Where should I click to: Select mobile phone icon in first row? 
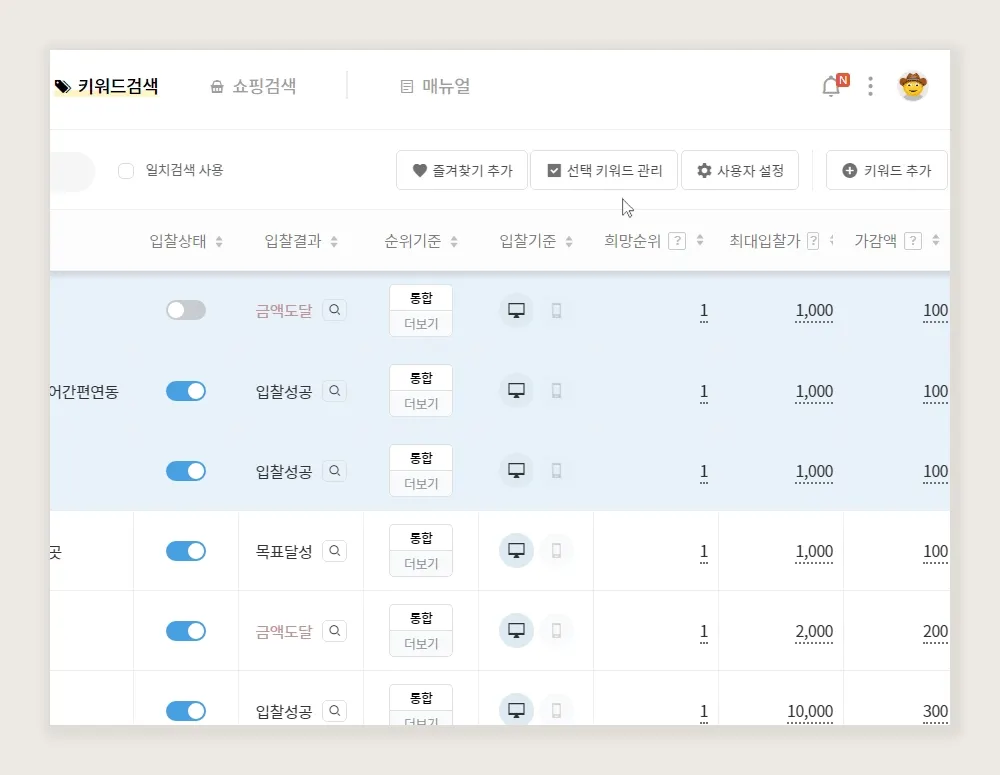(557, 311)
